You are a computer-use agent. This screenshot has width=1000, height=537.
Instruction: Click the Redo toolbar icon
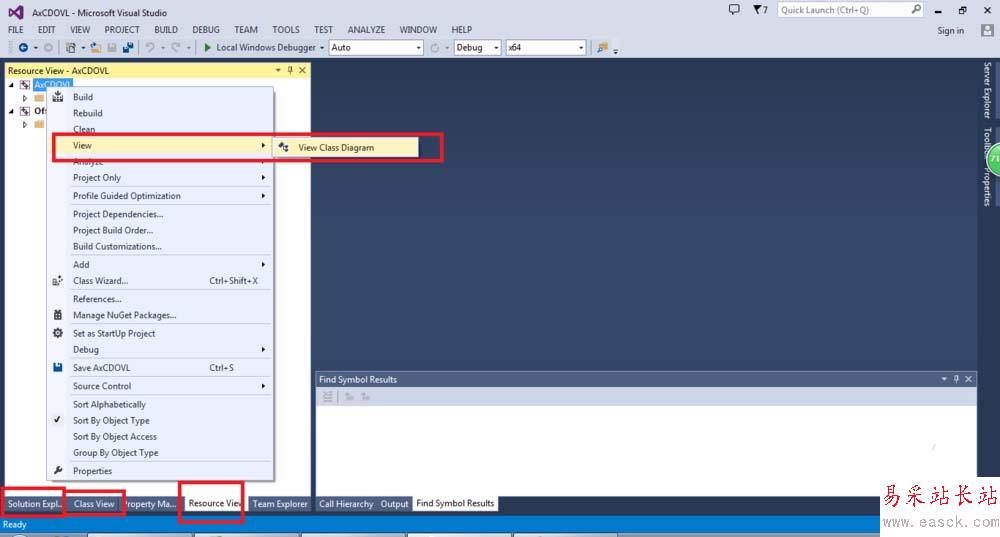[x=175, y=48]
